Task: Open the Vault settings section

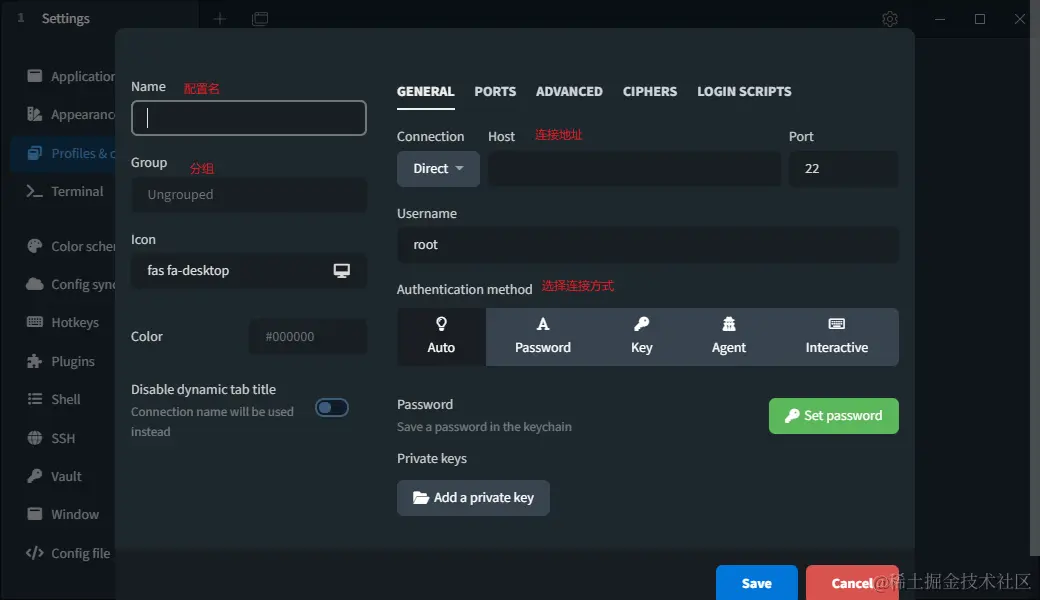Action: [x=63, y=476]
